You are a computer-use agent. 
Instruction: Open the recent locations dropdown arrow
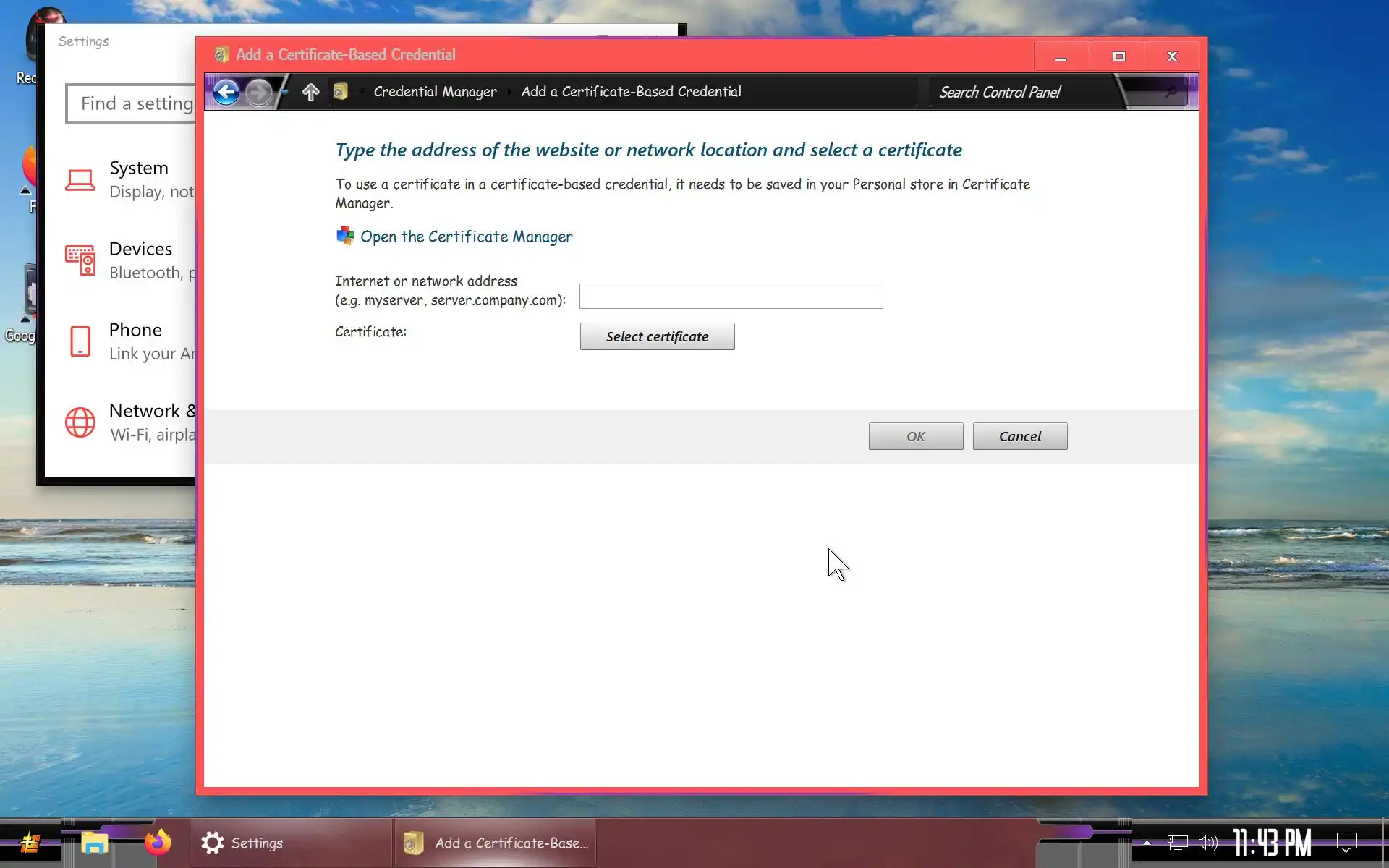(x=284, y=92)
